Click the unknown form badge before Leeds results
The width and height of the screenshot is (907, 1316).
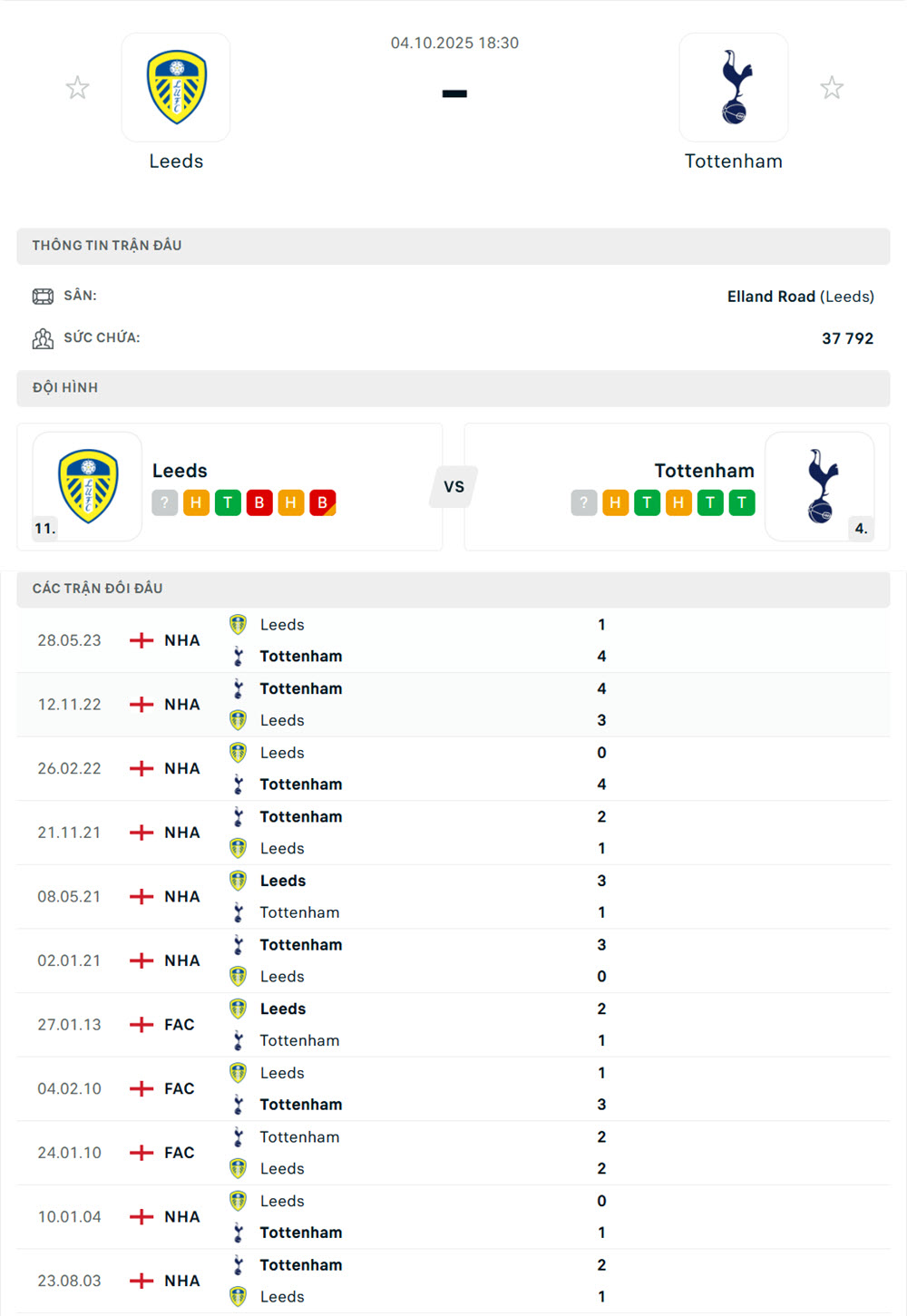[164, 502]
